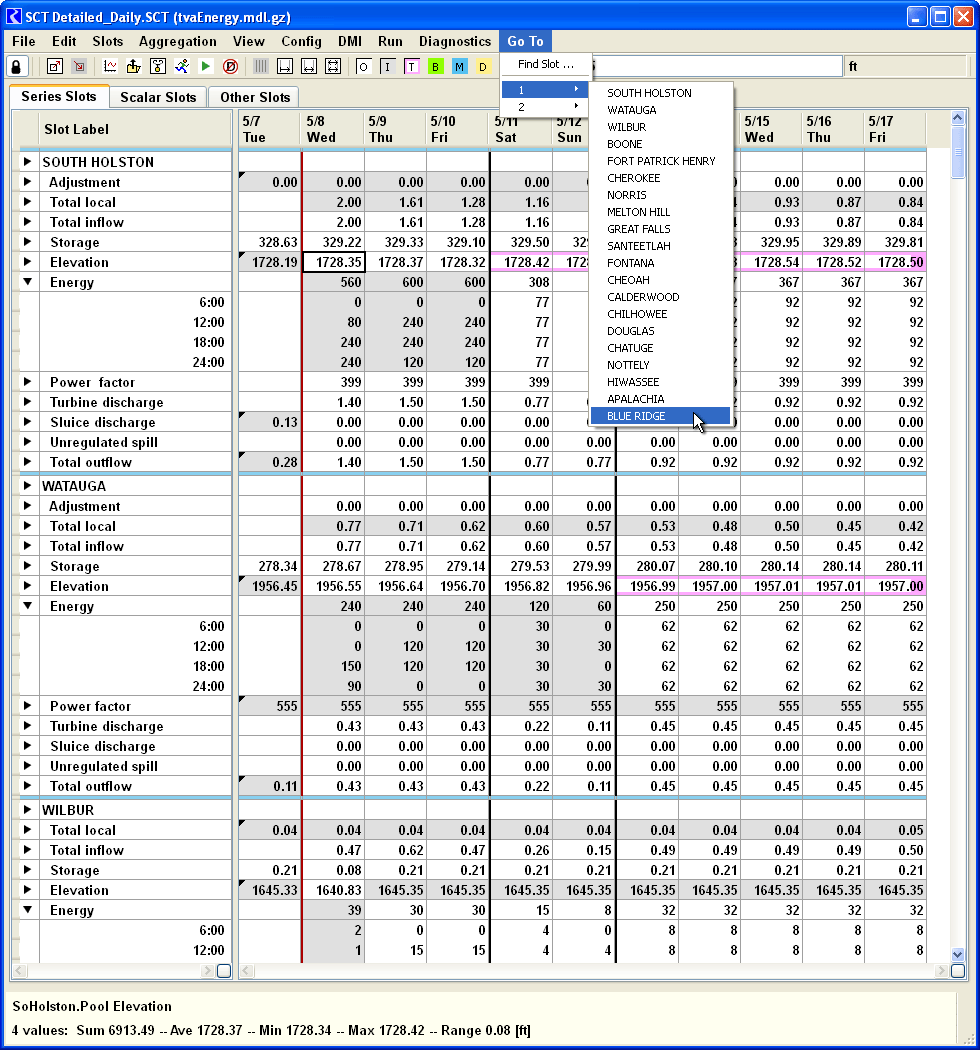
Task: Open the Diagnostics menu
Action: tap(455, 41)
